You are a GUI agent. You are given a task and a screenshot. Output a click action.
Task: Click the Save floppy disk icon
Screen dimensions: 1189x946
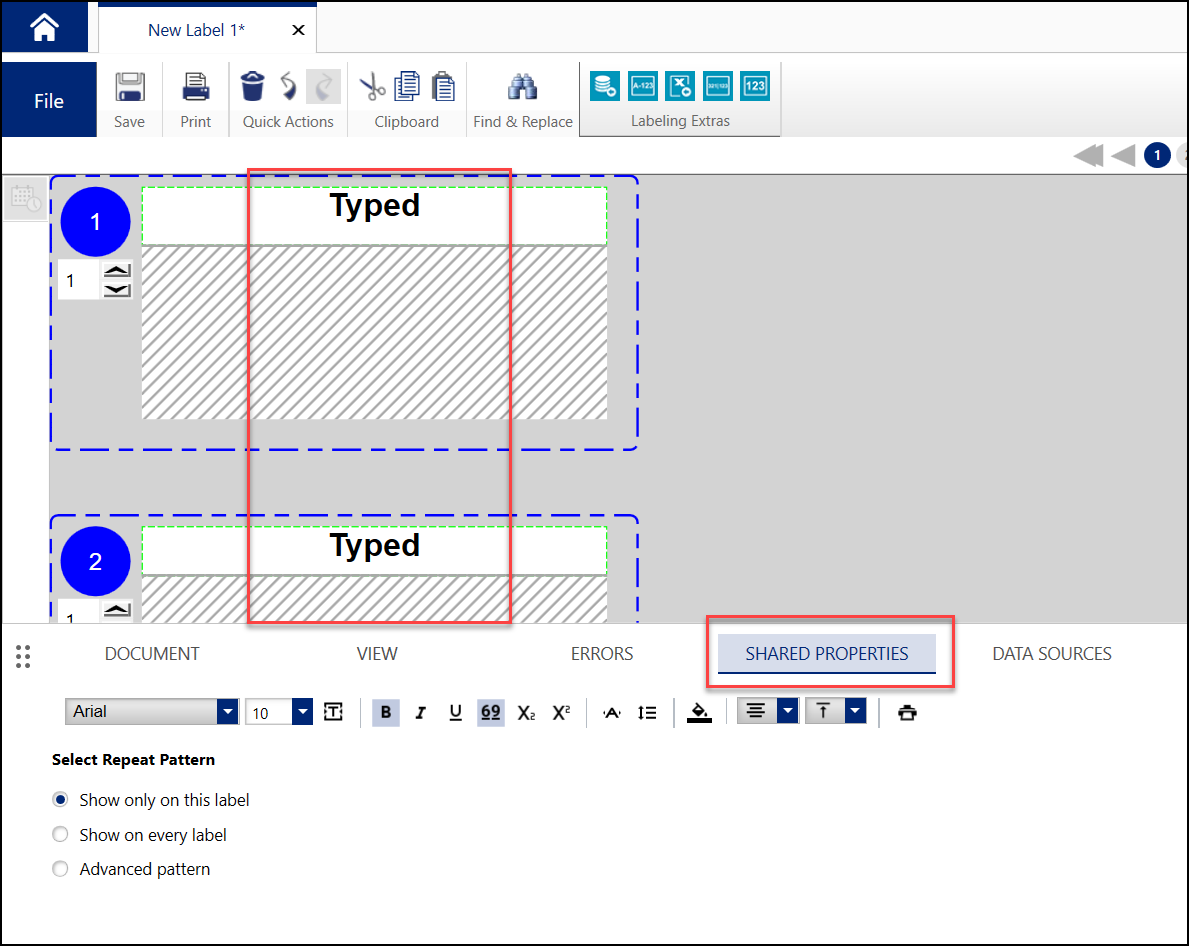coord(129,87)
